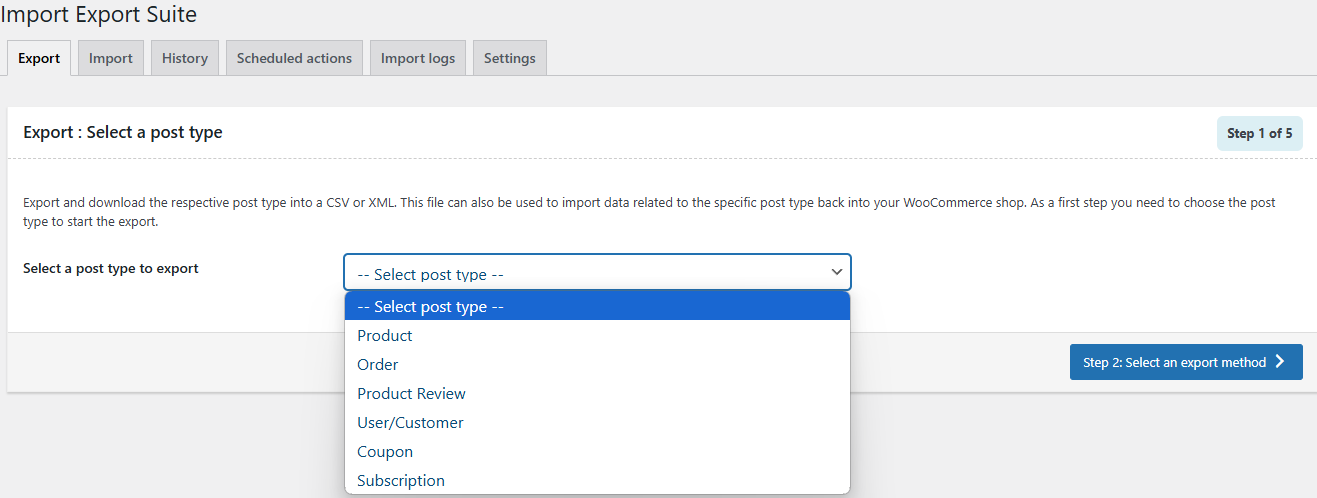Click Step 2: Select an export method button
Screen dimensions: 1317x498
pos(1186,362)
